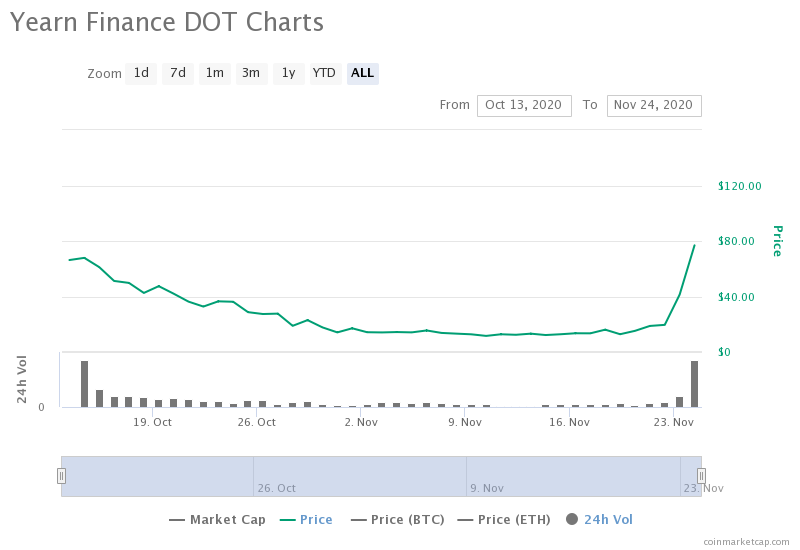This screenshot has width=800, height=550.
Task: Grab the right navigator range handle
Action: 702,476
